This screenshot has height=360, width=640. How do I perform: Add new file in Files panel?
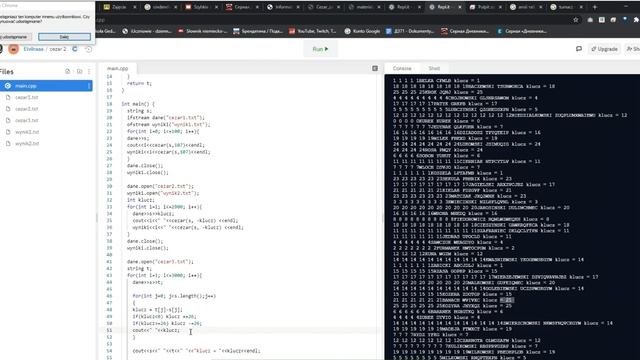(68, 71)
